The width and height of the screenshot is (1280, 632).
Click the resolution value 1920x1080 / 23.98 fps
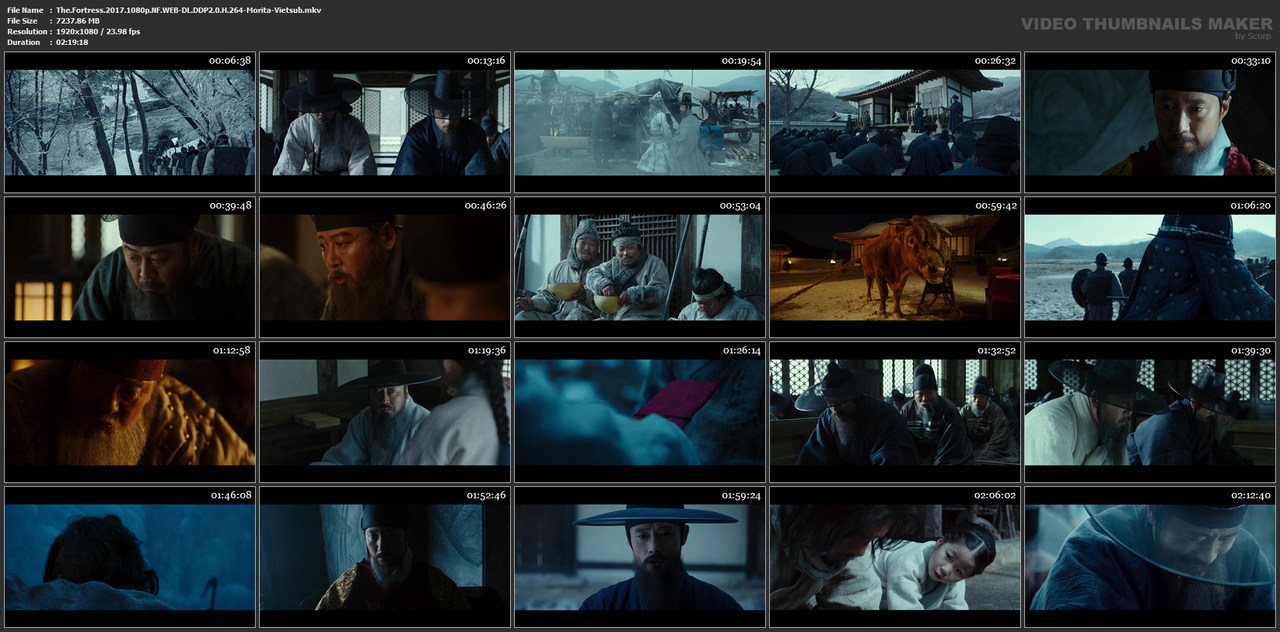point(98,31)
